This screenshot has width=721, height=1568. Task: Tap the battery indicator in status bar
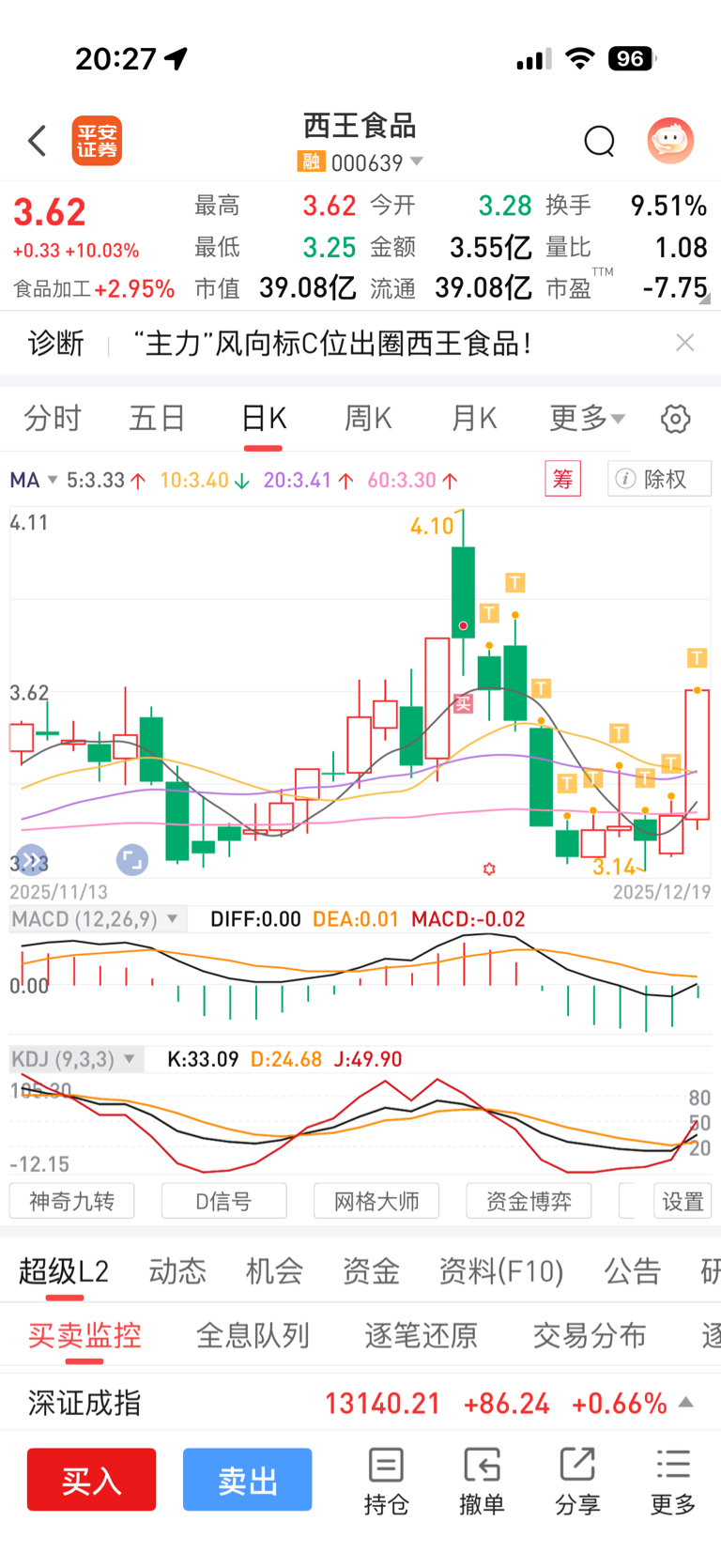(633, 58)
